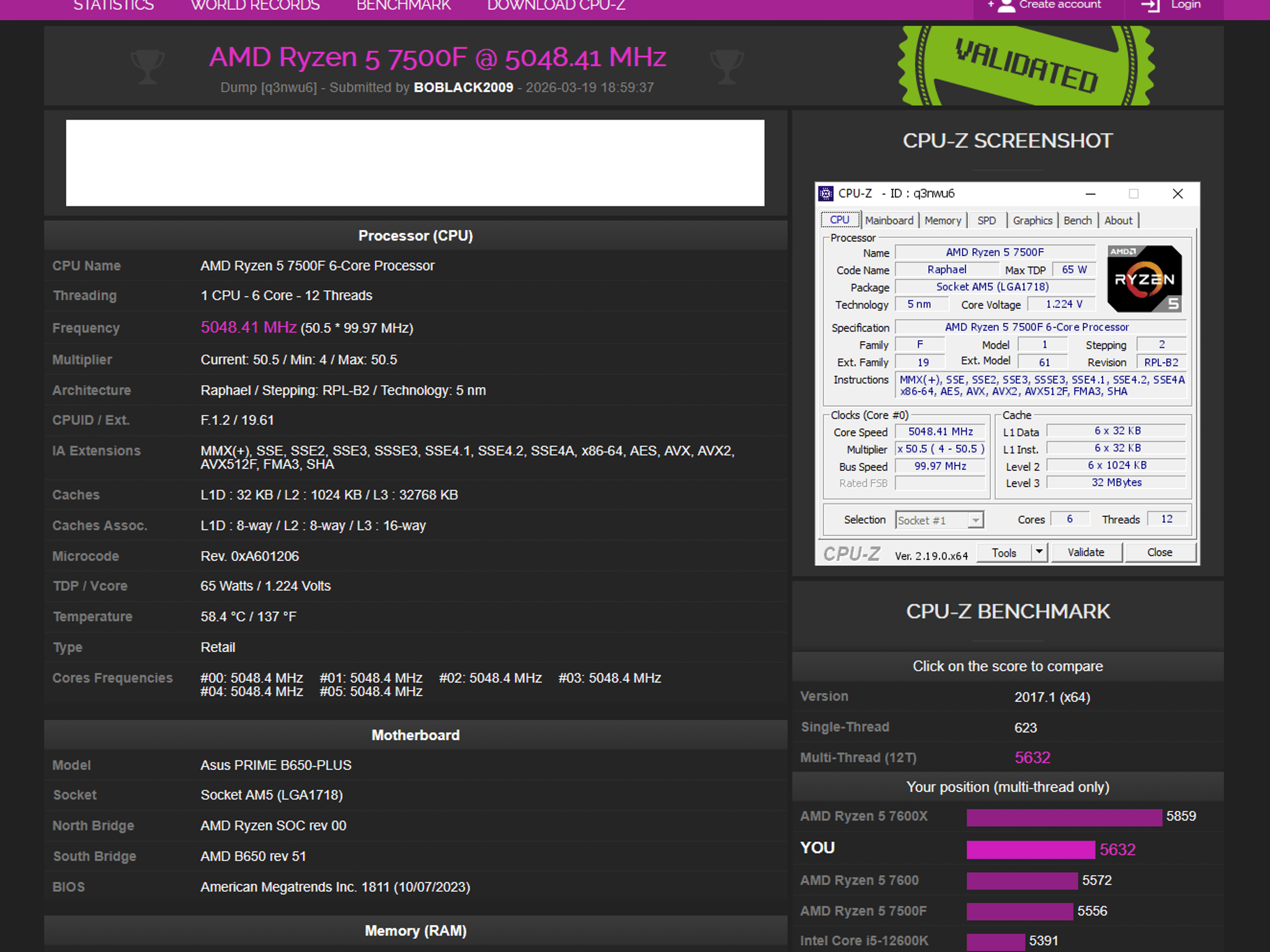Select South Bridge value AMD B650 rev 51
Image resolution: width=1270 pixels, height=952 pixels.
tap(253, 857)
